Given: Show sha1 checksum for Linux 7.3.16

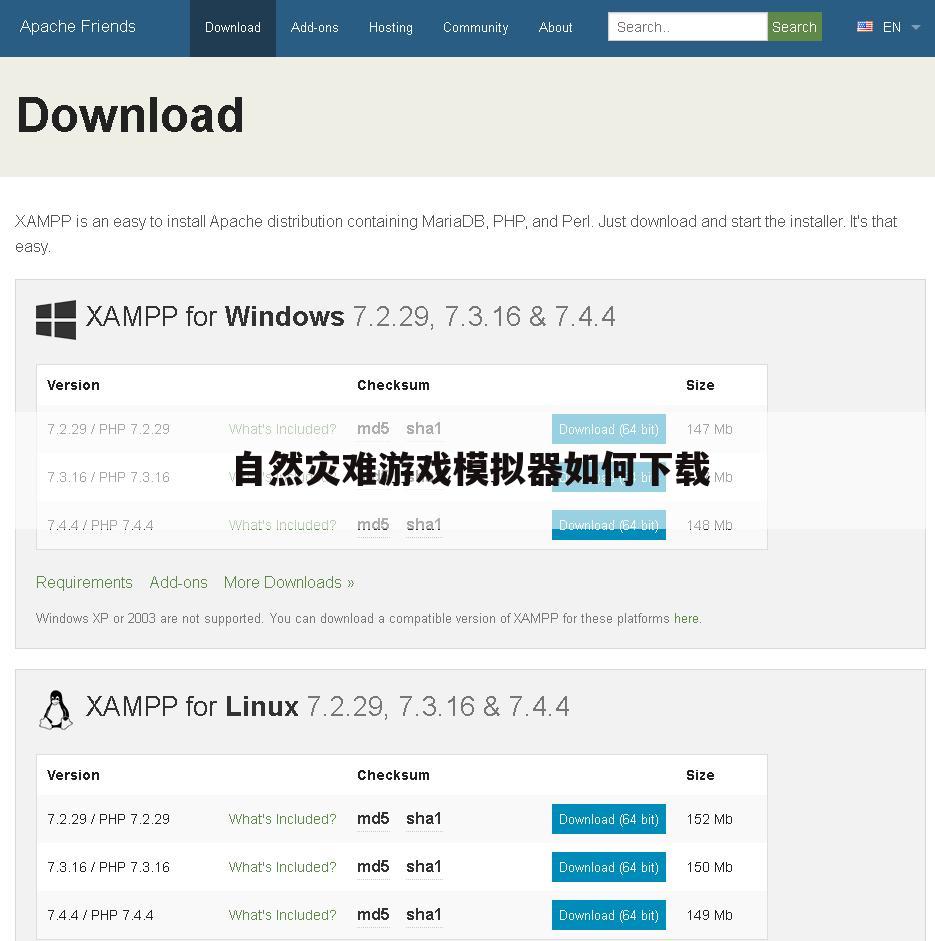Looking at the screenshot, I should click(x=424, y=867).
